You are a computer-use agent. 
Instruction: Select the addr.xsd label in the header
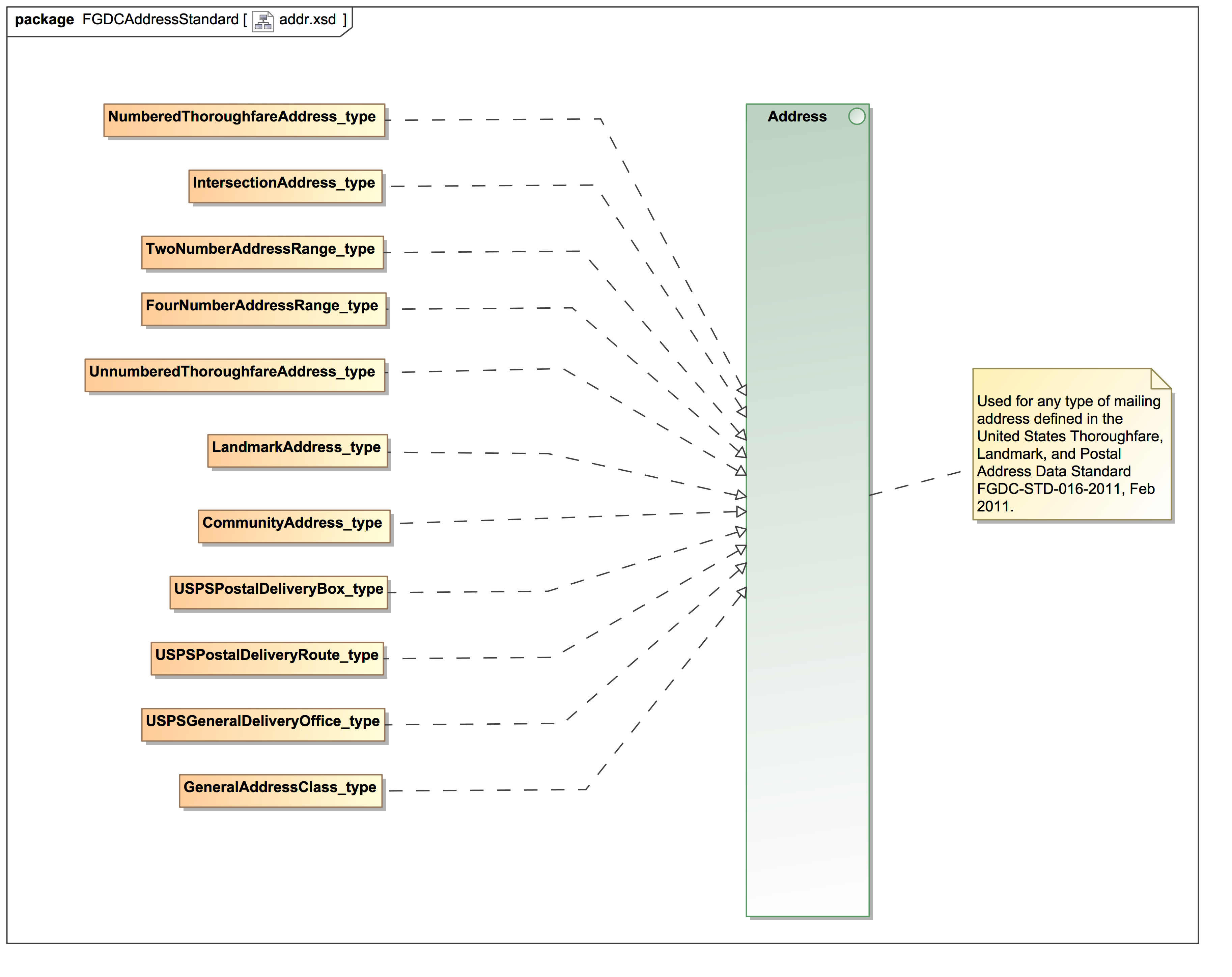pos(309,19)
